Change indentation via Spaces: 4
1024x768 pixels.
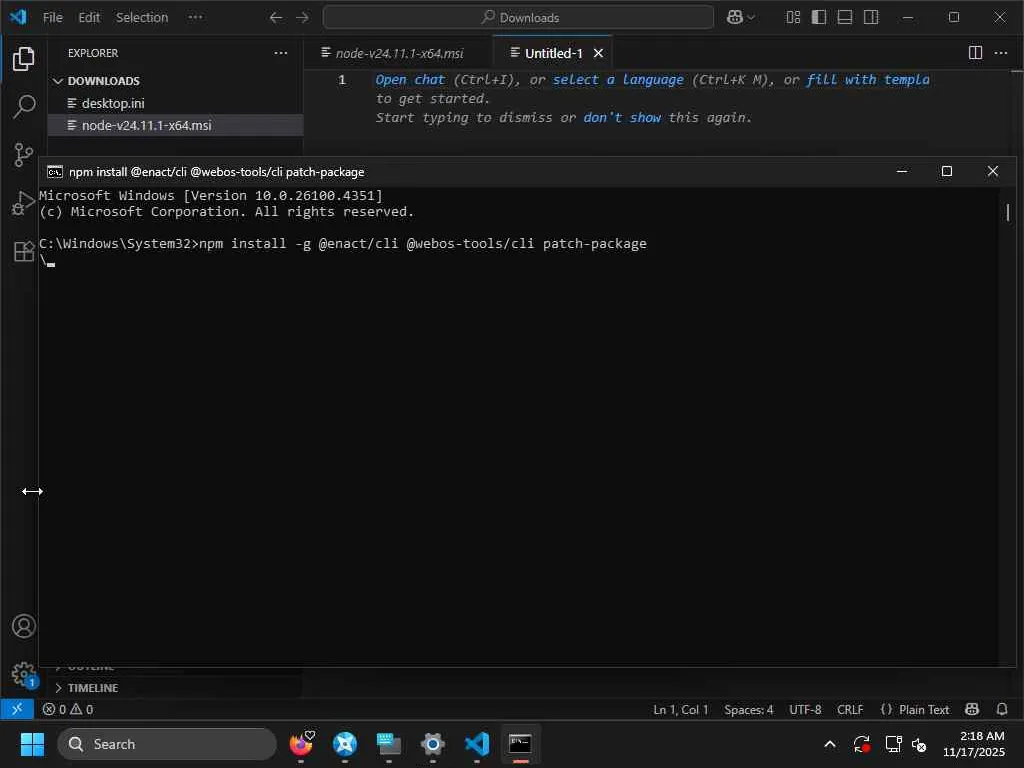[748, 709]
